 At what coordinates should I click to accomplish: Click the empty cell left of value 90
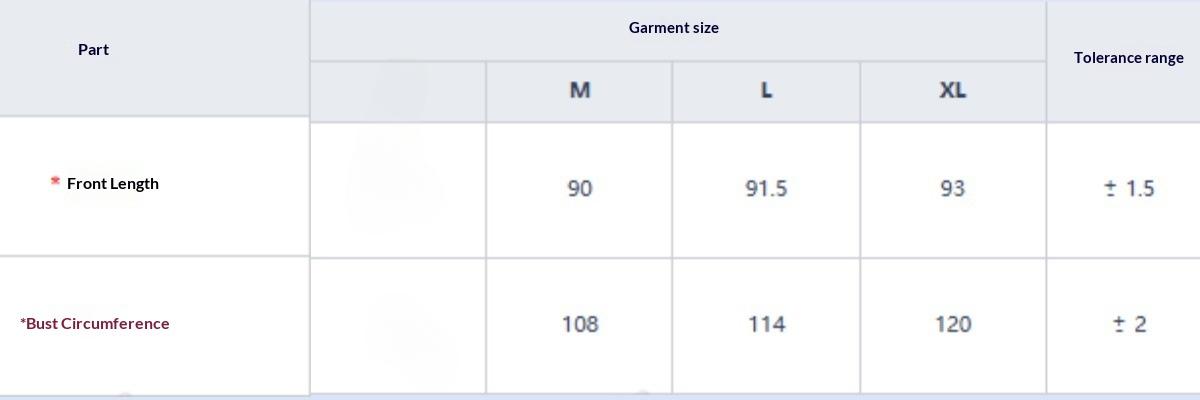click(x=398, y=189)
